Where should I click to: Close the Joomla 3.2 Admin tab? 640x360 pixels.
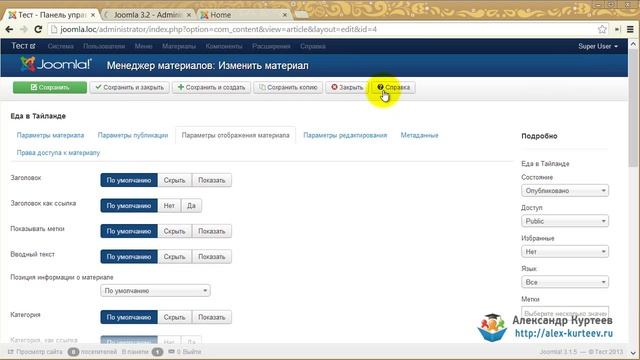point(189,15)
